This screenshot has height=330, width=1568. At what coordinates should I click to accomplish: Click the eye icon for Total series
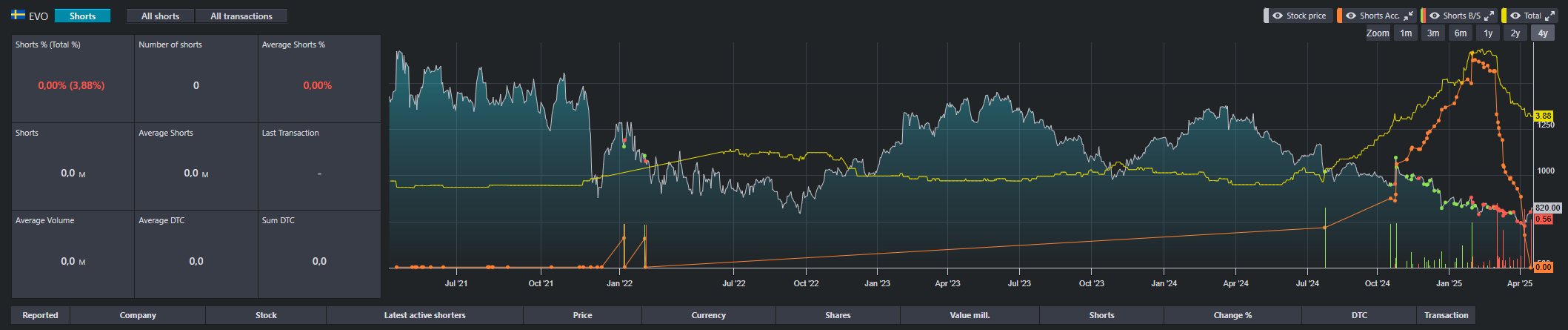1515,16
